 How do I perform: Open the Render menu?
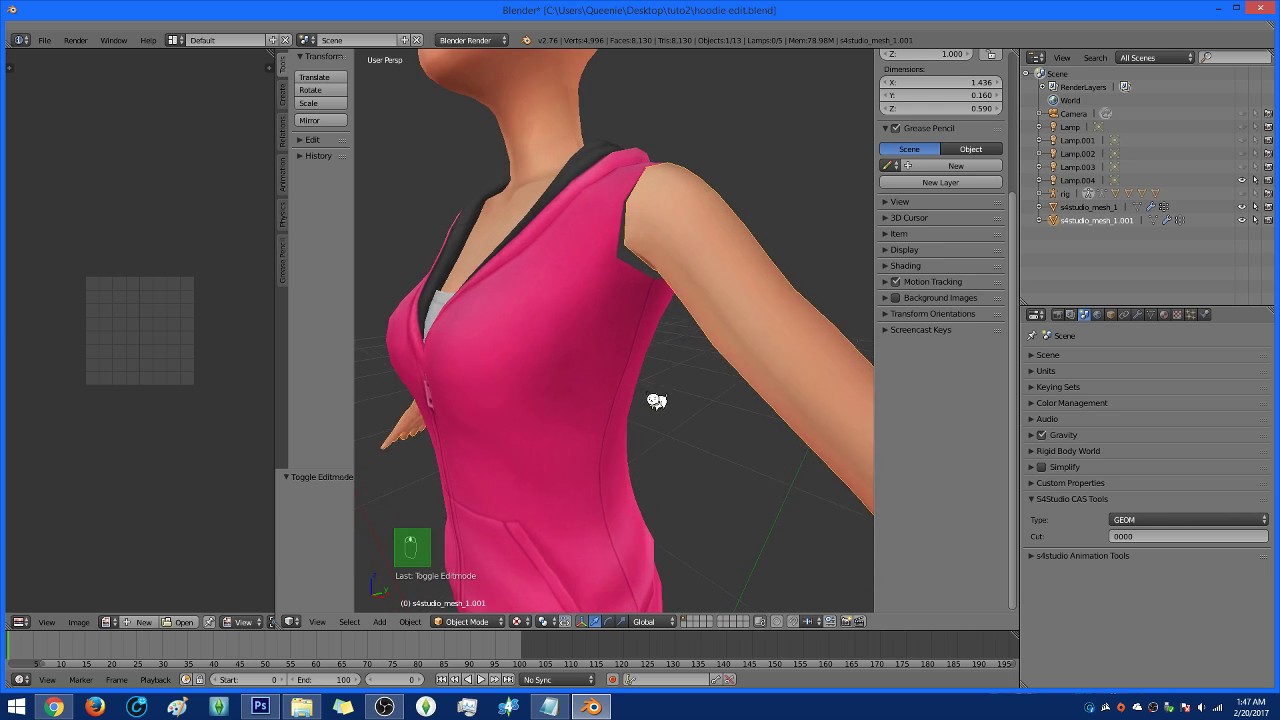click(76, 40)
